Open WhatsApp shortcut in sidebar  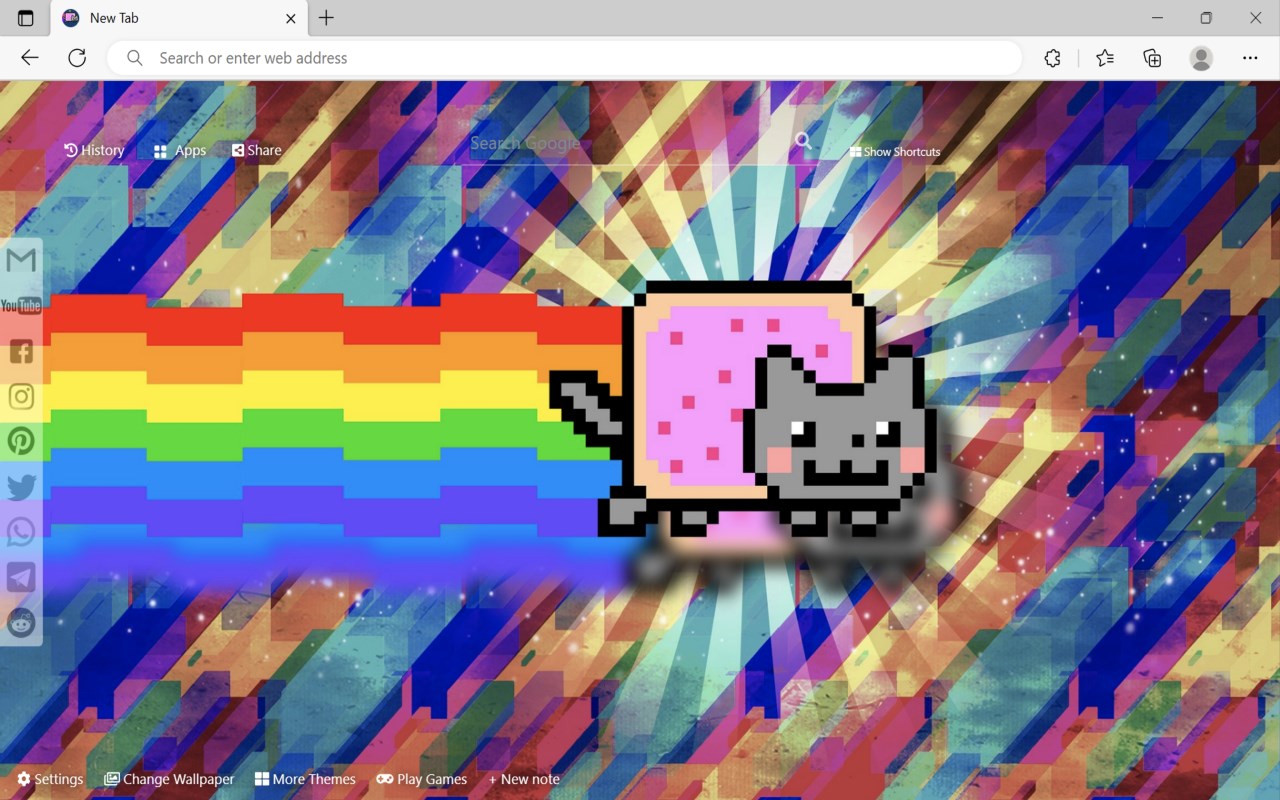21,532
